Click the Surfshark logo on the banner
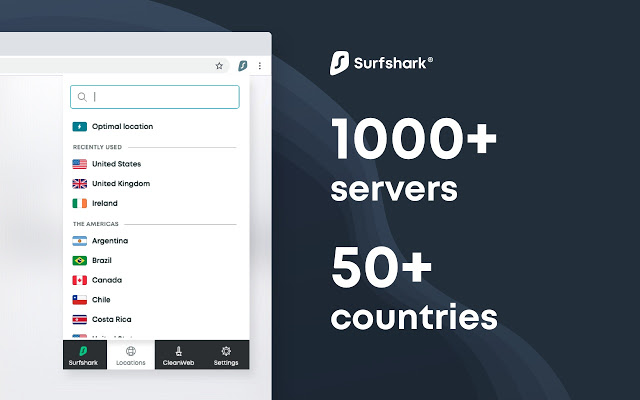Viewport: 640px width, 400px height. point(381,64)
